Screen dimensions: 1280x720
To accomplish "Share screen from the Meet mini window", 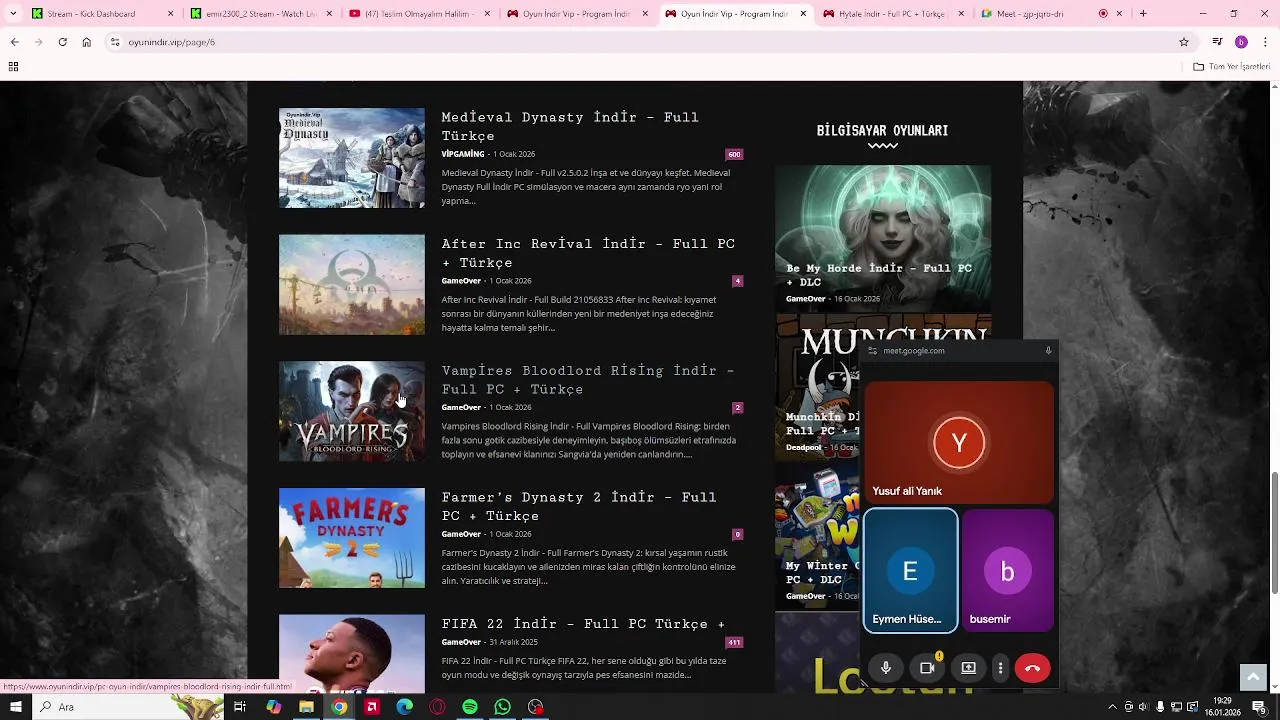I will [x=968, y=668].
